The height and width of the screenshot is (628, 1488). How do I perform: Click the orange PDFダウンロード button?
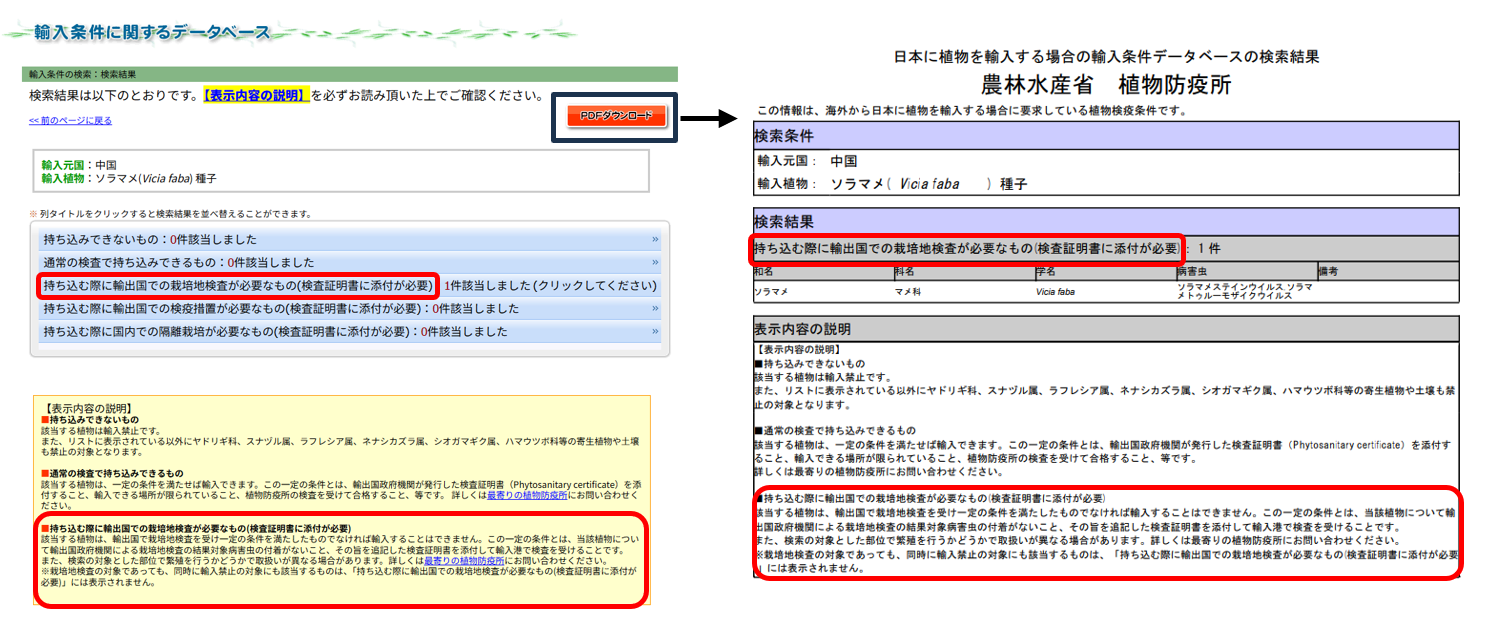[615, 117]
